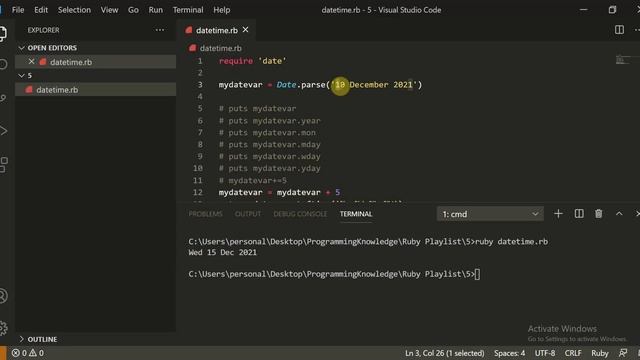
Task: Maximize panel size with chevron up
Action: click(x=619, y=214)
